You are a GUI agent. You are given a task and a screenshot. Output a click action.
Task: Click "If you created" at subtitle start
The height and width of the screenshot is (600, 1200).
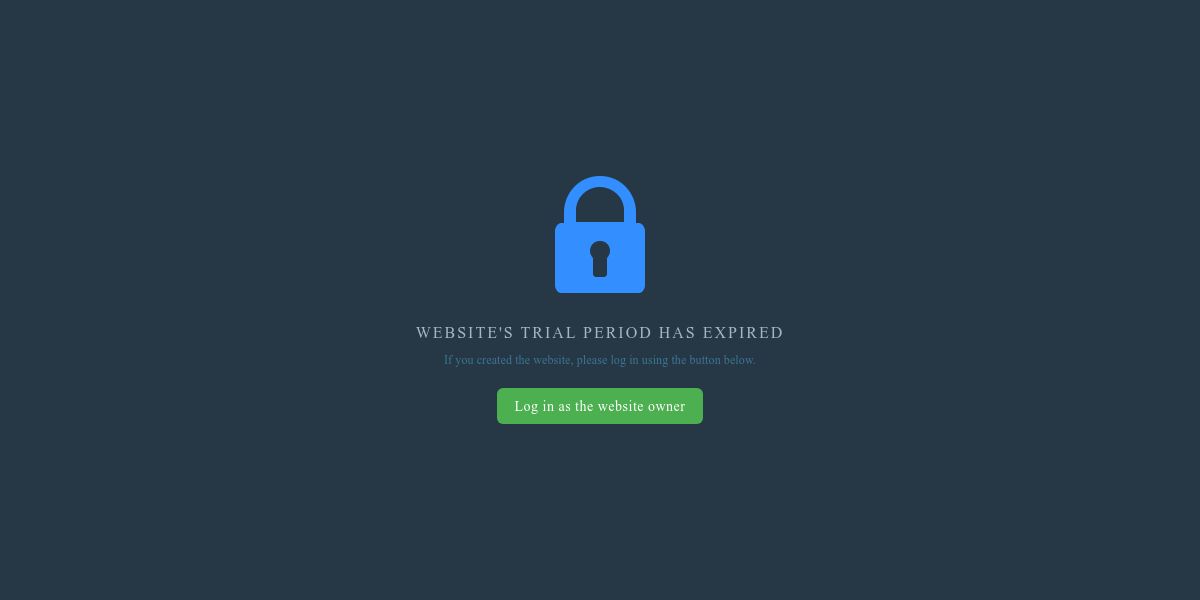pos(478,360)
